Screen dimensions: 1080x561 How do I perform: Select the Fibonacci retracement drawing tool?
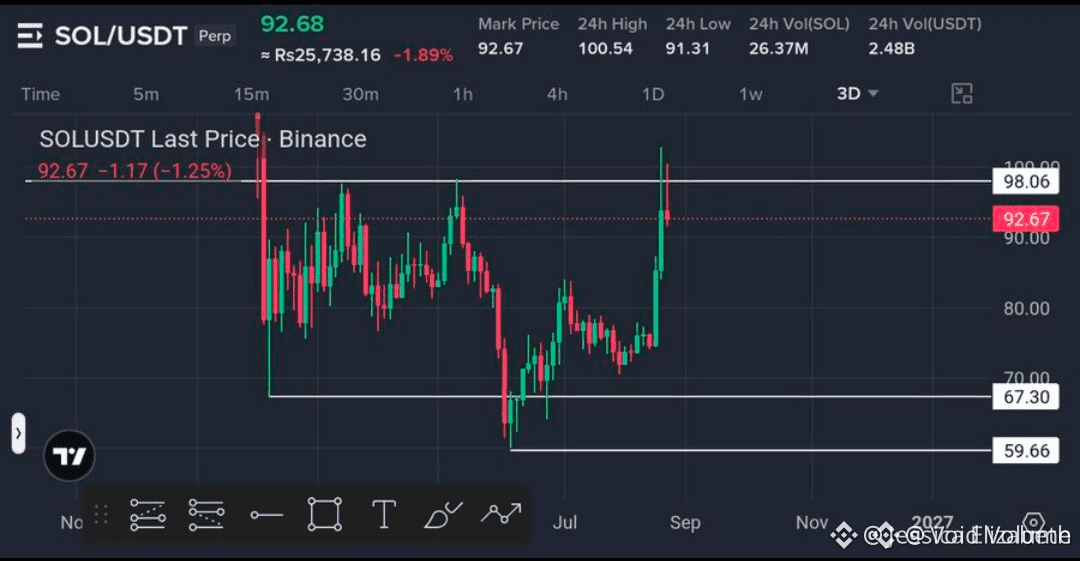[147, 515]
